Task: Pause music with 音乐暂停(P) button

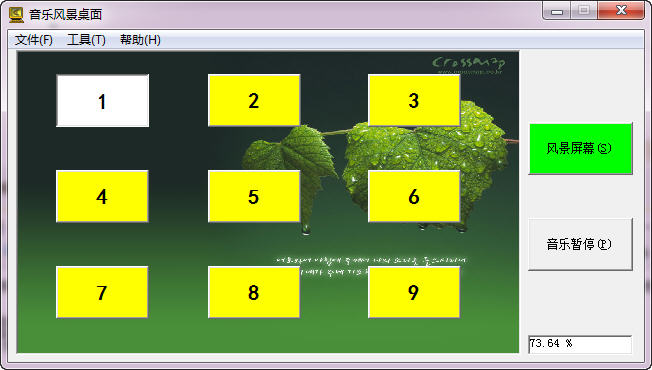Action: 580,244
